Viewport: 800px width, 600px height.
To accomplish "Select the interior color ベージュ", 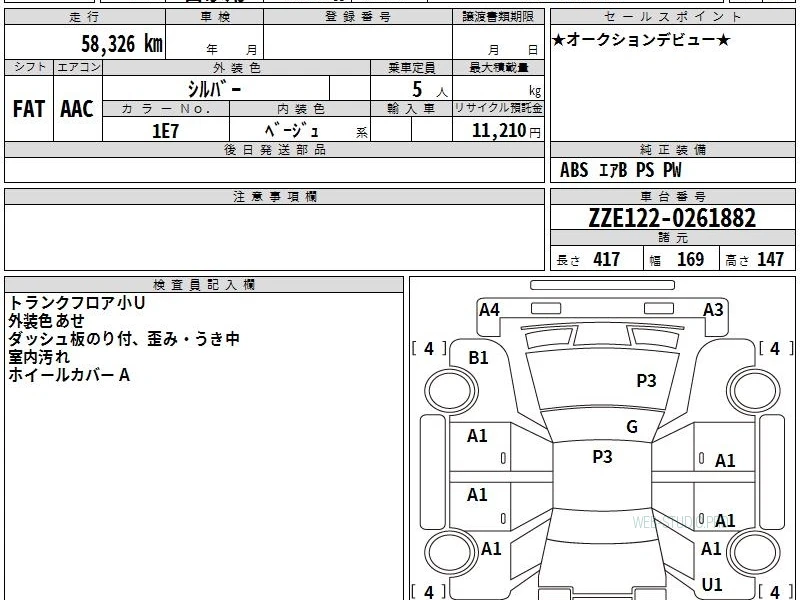I will click(291, 130).
